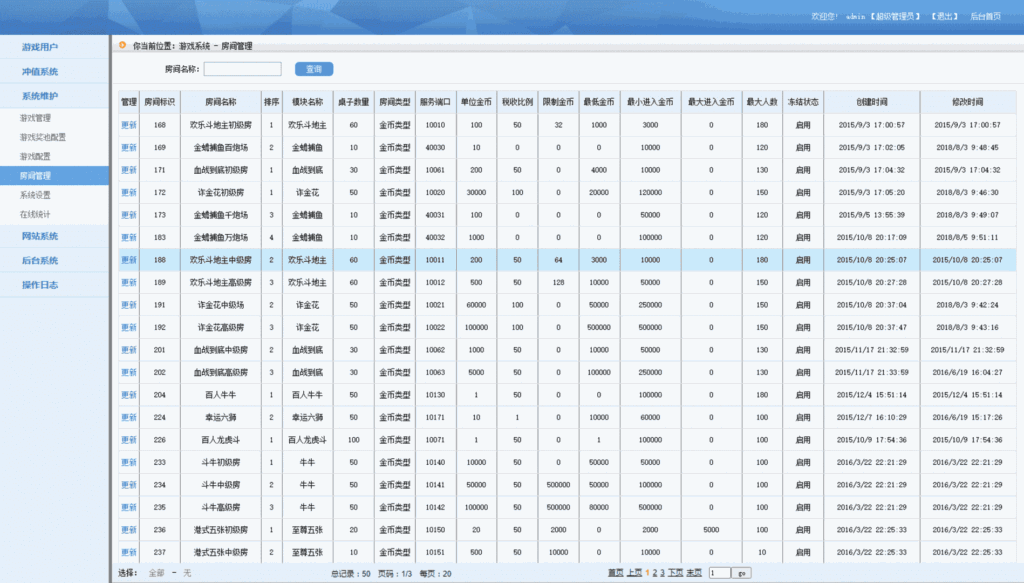The image size is (1024, 583).
Task: Select all rows with 全部
Action: coord(156,573)
